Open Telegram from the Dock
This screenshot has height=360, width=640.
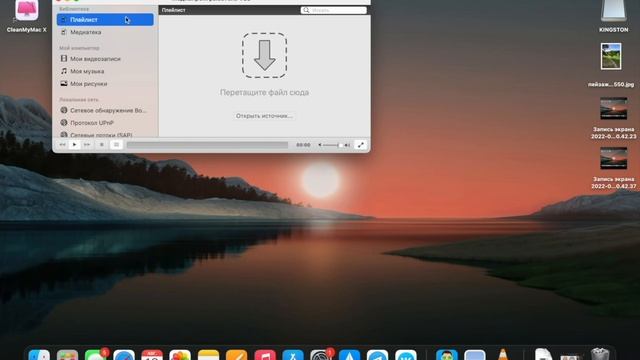(x=378, y=355)
